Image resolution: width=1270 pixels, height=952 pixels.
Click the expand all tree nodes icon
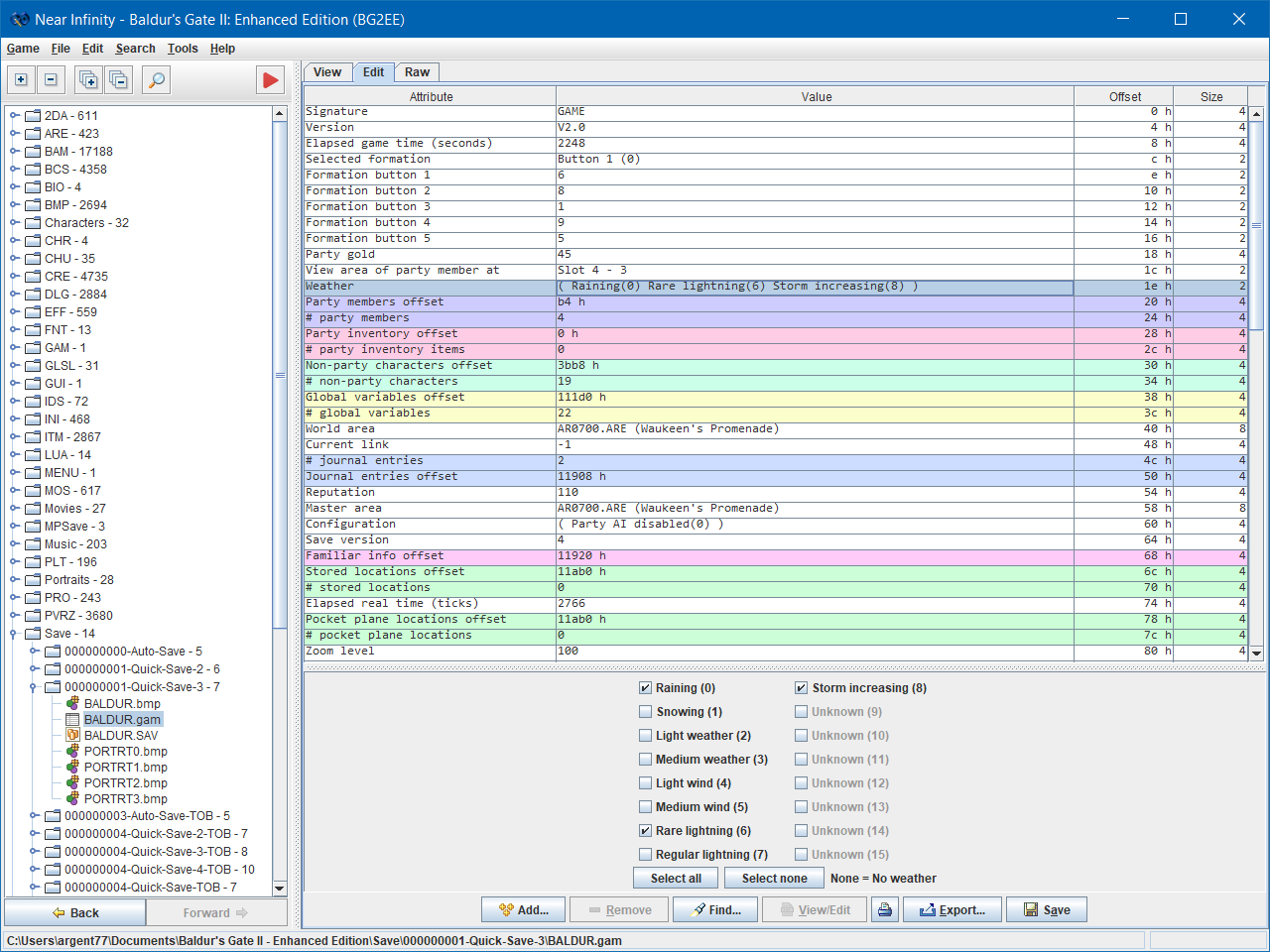pyautogui.click(x=88, y=80)
